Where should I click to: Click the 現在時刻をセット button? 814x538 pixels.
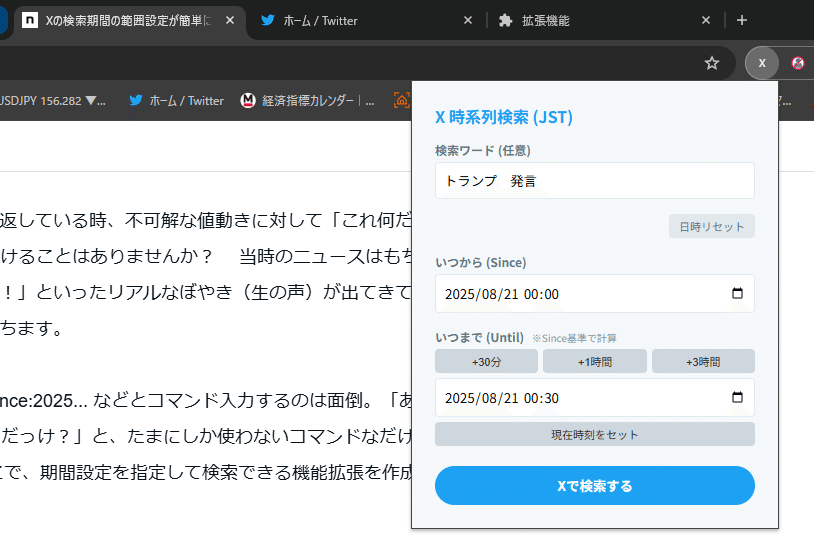coord(595,434)
